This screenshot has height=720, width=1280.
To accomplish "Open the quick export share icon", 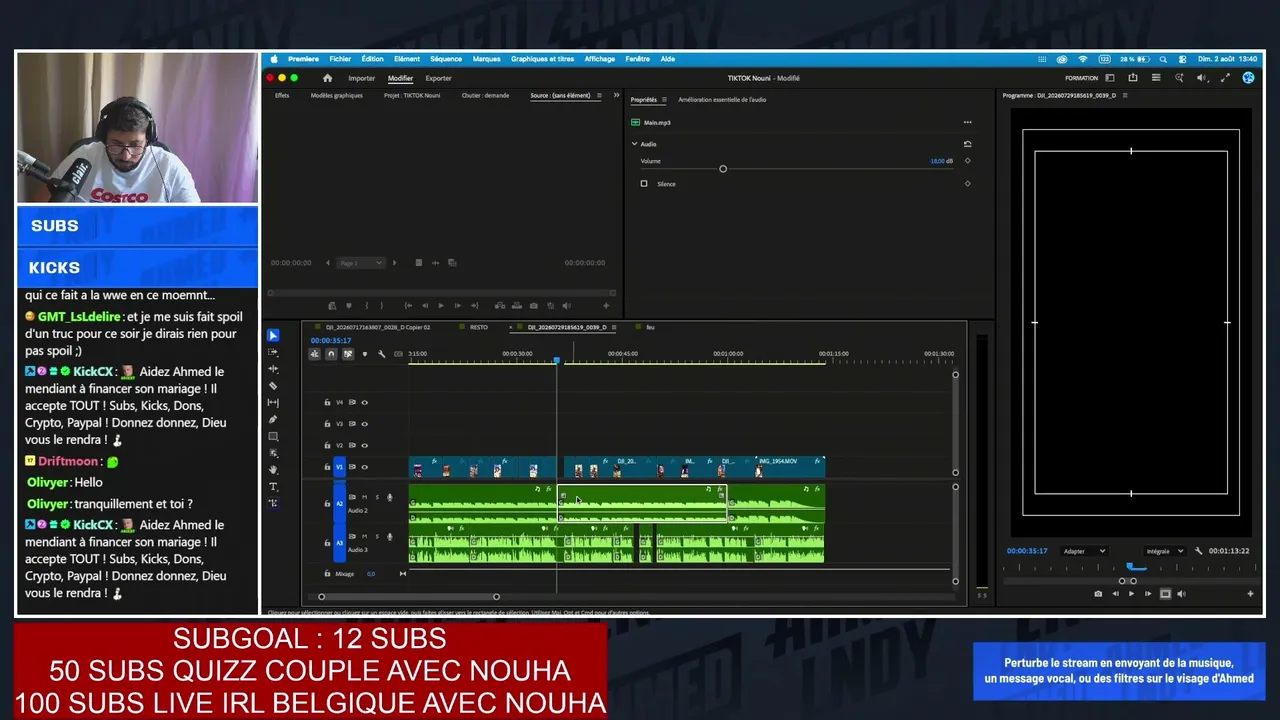I will 1133,78.
